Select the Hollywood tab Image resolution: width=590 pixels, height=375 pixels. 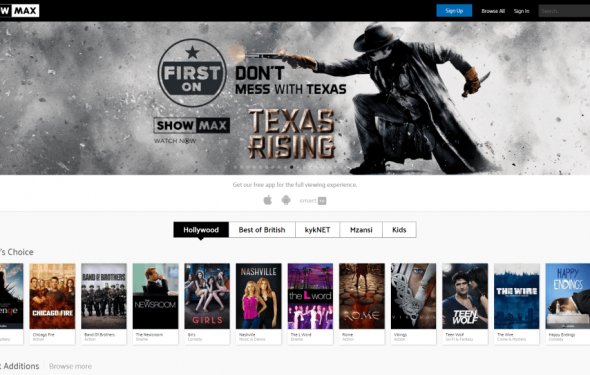pos(201,229)
